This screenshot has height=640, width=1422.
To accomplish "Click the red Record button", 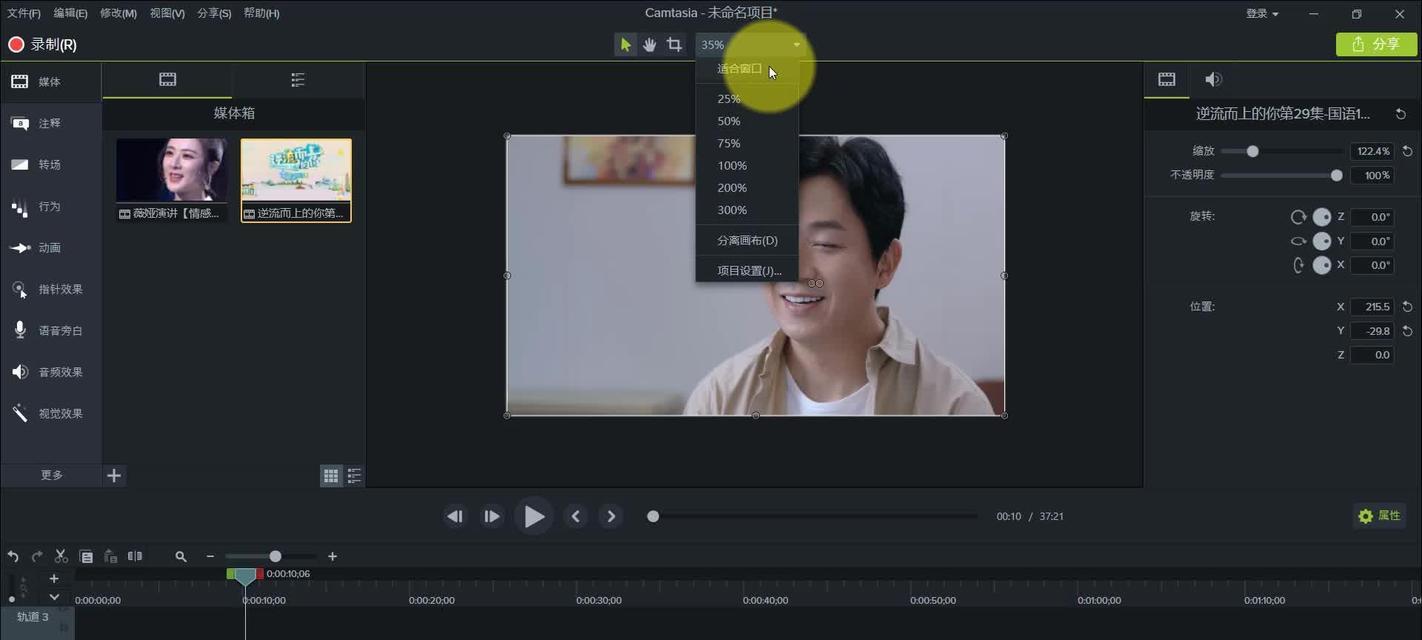I will click(x=42, y=44).
